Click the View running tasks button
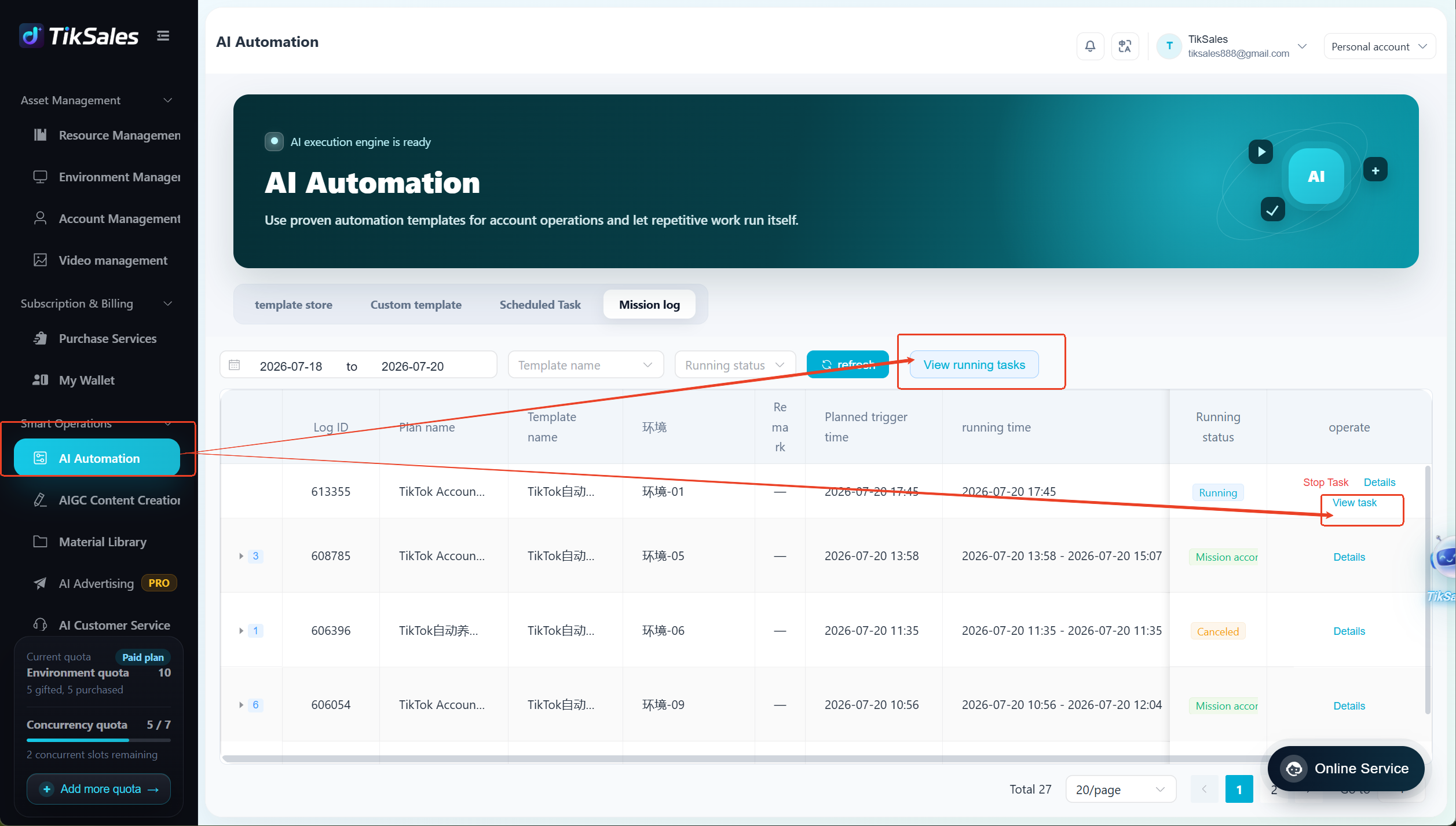The width and height of the screenshot is (1456, 826). pyautogui.click(x=974, y=365)
